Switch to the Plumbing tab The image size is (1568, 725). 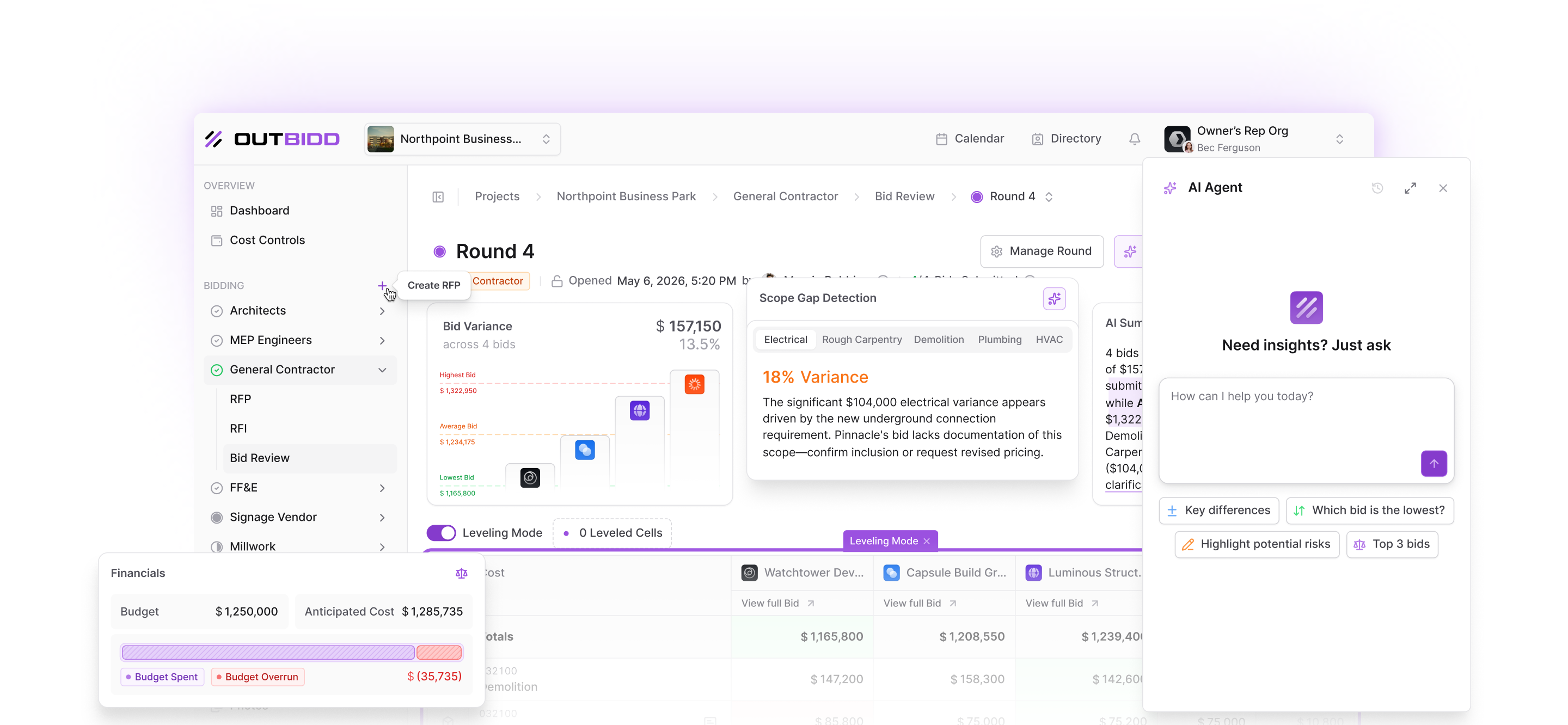click(1000, 340)
